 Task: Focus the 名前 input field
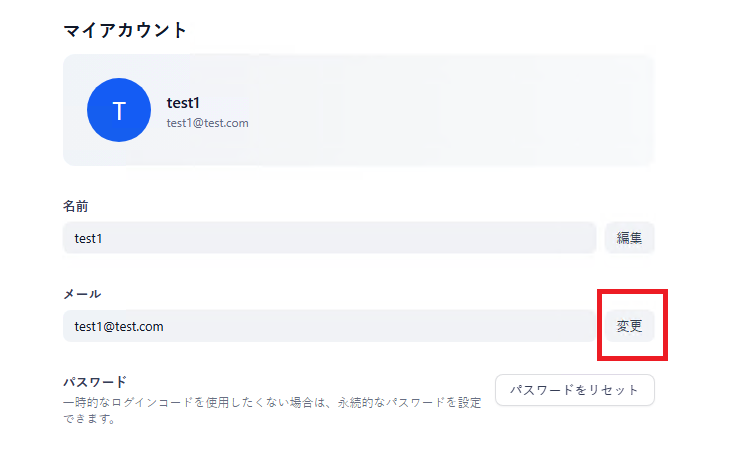(330, 238)
